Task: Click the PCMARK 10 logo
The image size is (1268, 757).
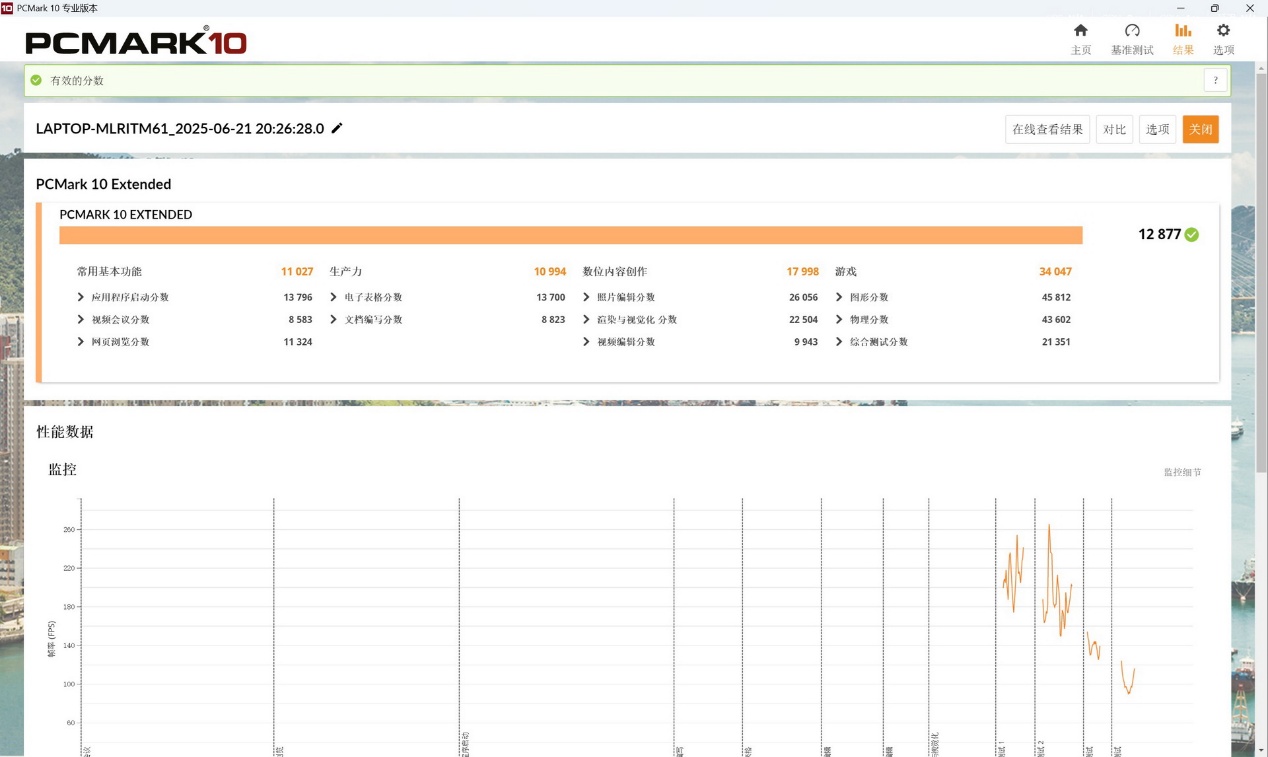Action: (136, 42)
